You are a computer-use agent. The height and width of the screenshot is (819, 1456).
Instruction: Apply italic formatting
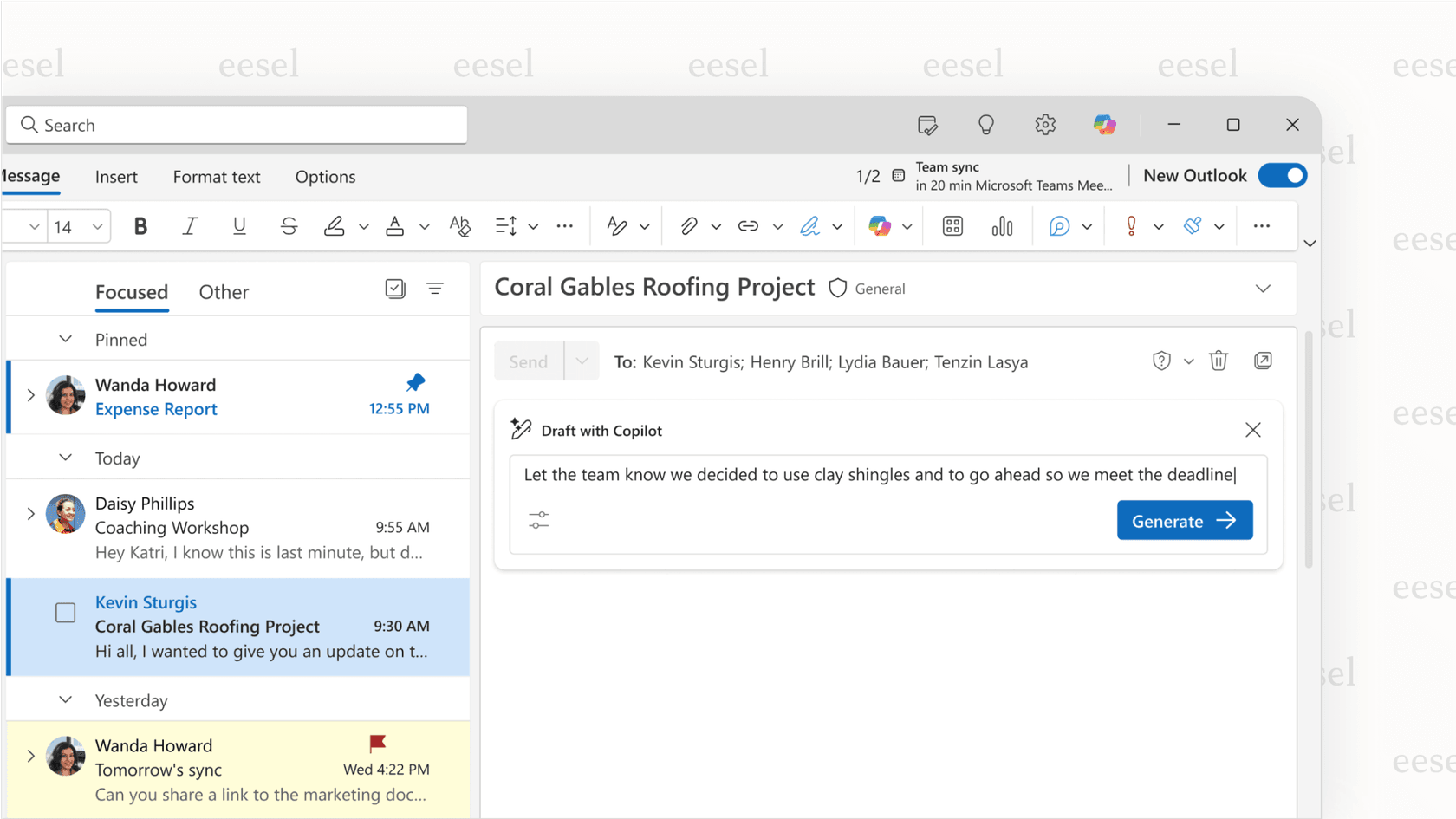(x=190, y=226)
